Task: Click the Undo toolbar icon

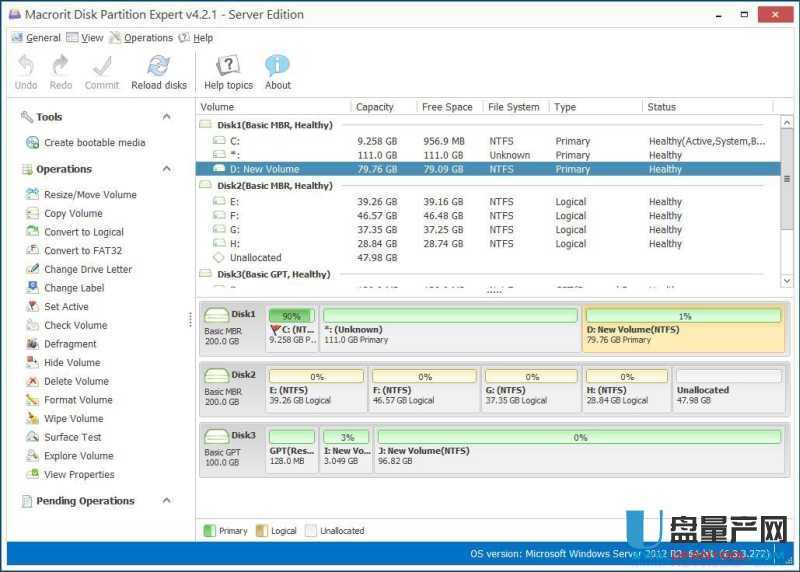Action: tap(26, 67)
